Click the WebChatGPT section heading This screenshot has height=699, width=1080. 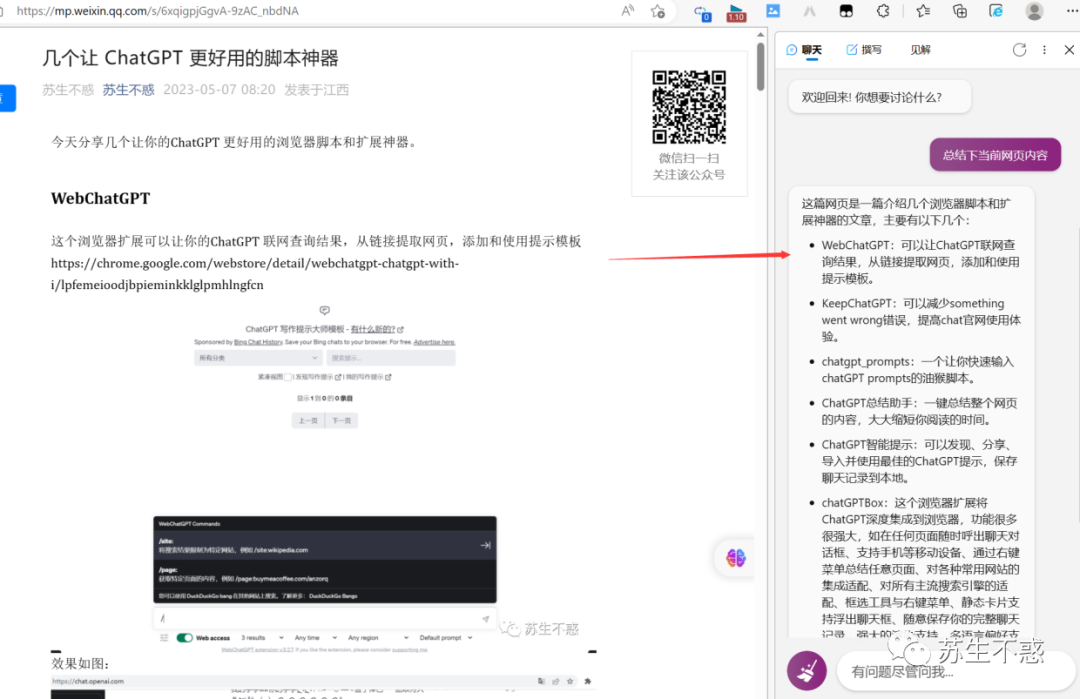point(101,198)
